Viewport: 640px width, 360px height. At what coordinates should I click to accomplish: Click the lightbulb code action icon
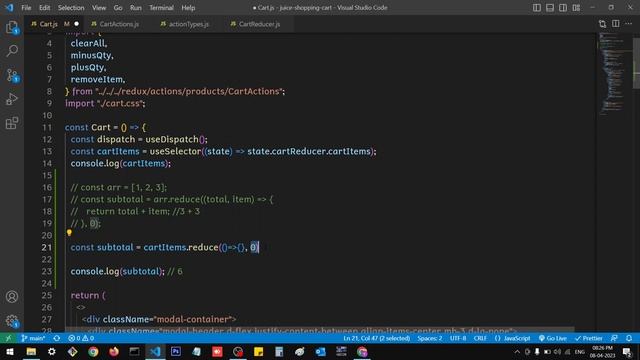click(x=69, y=233)
